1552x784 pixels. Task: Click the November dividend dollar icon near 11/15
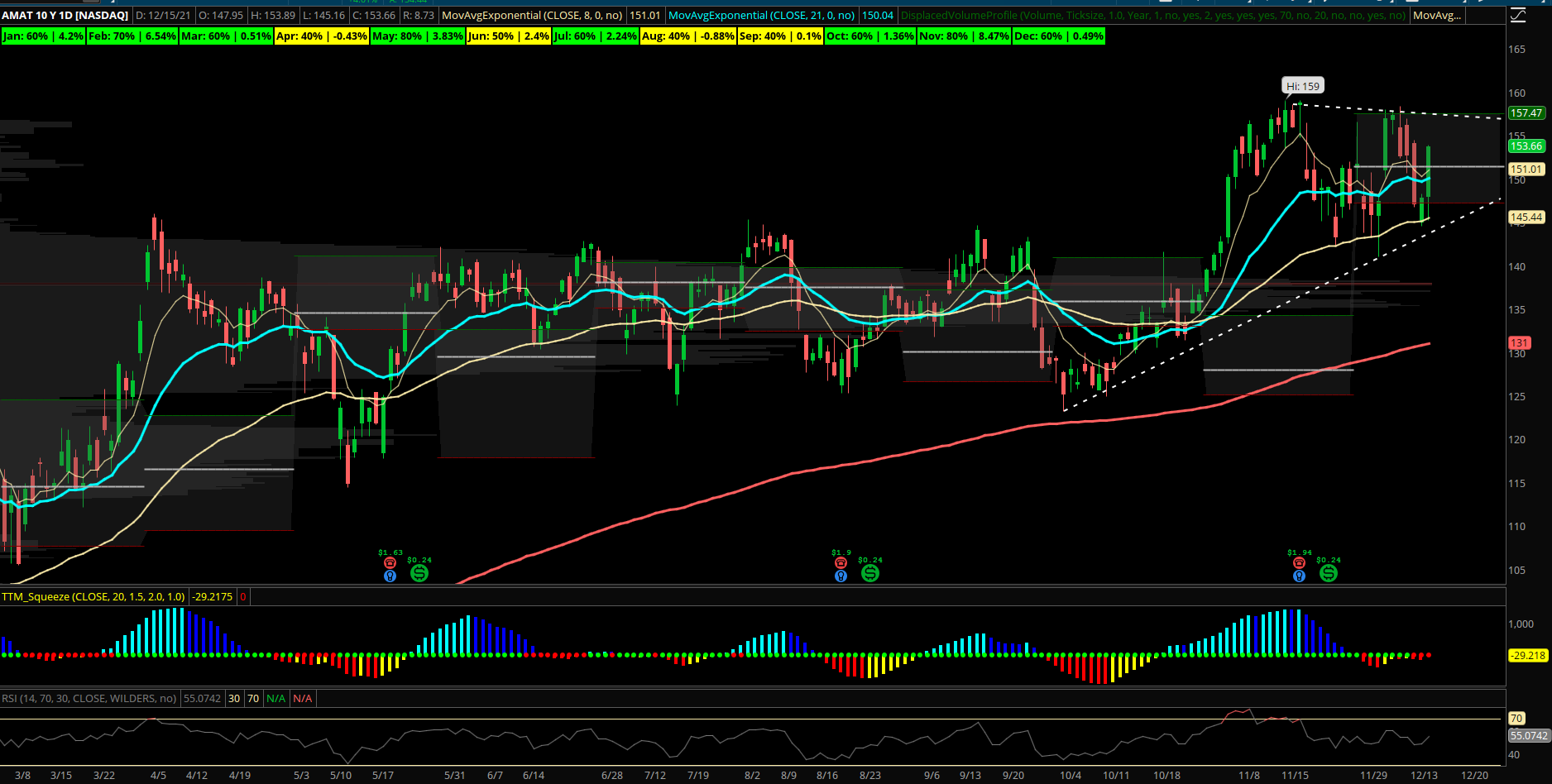point(1329,572)
